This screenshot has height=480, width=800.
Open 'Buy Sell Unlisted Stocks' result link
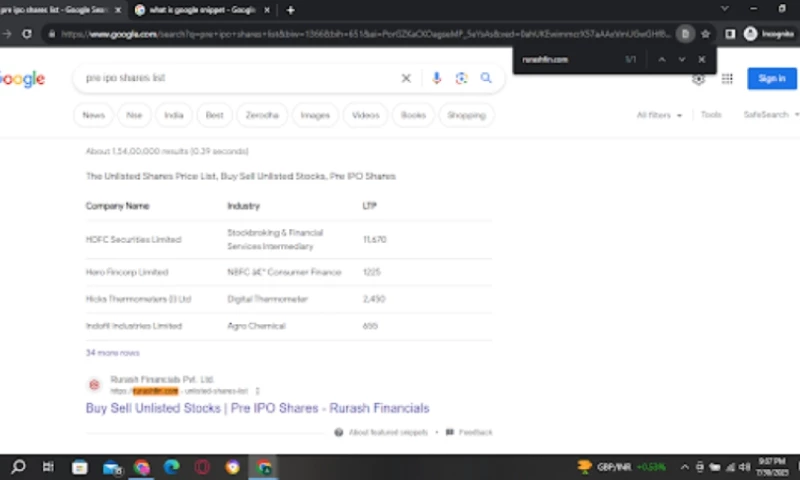(x=257, y=408)
